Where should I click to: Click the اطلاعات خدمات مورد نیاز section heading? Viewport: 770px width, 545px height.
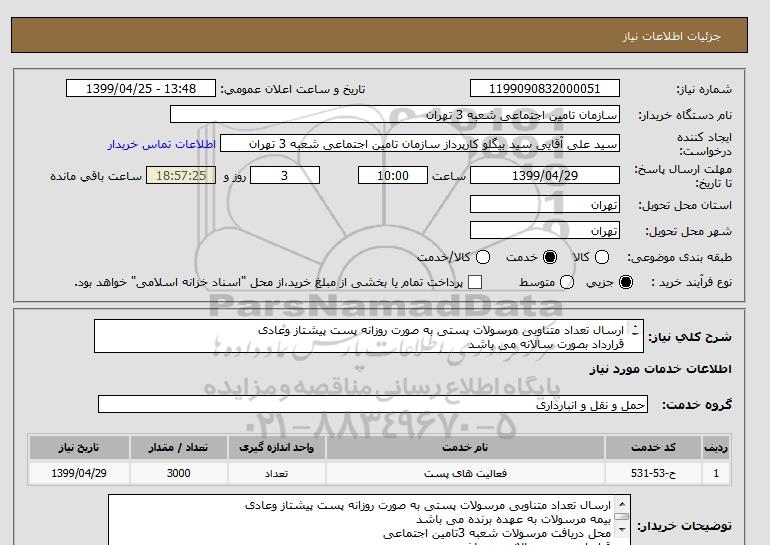click(x=660, y=369)
